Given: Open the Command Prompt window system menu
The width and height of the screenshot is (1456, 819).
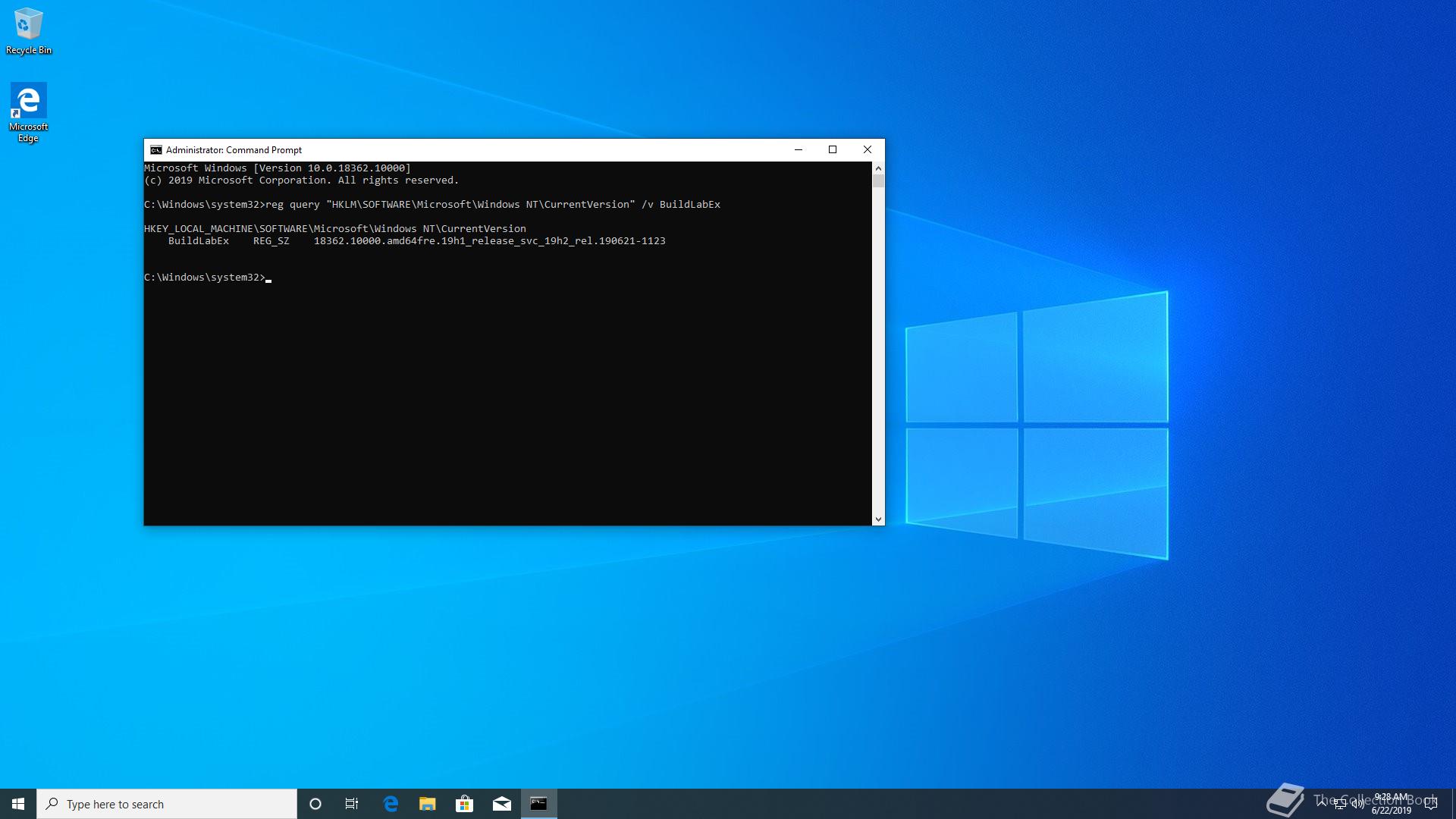Looking at the screenshot, I should (155, 149).
